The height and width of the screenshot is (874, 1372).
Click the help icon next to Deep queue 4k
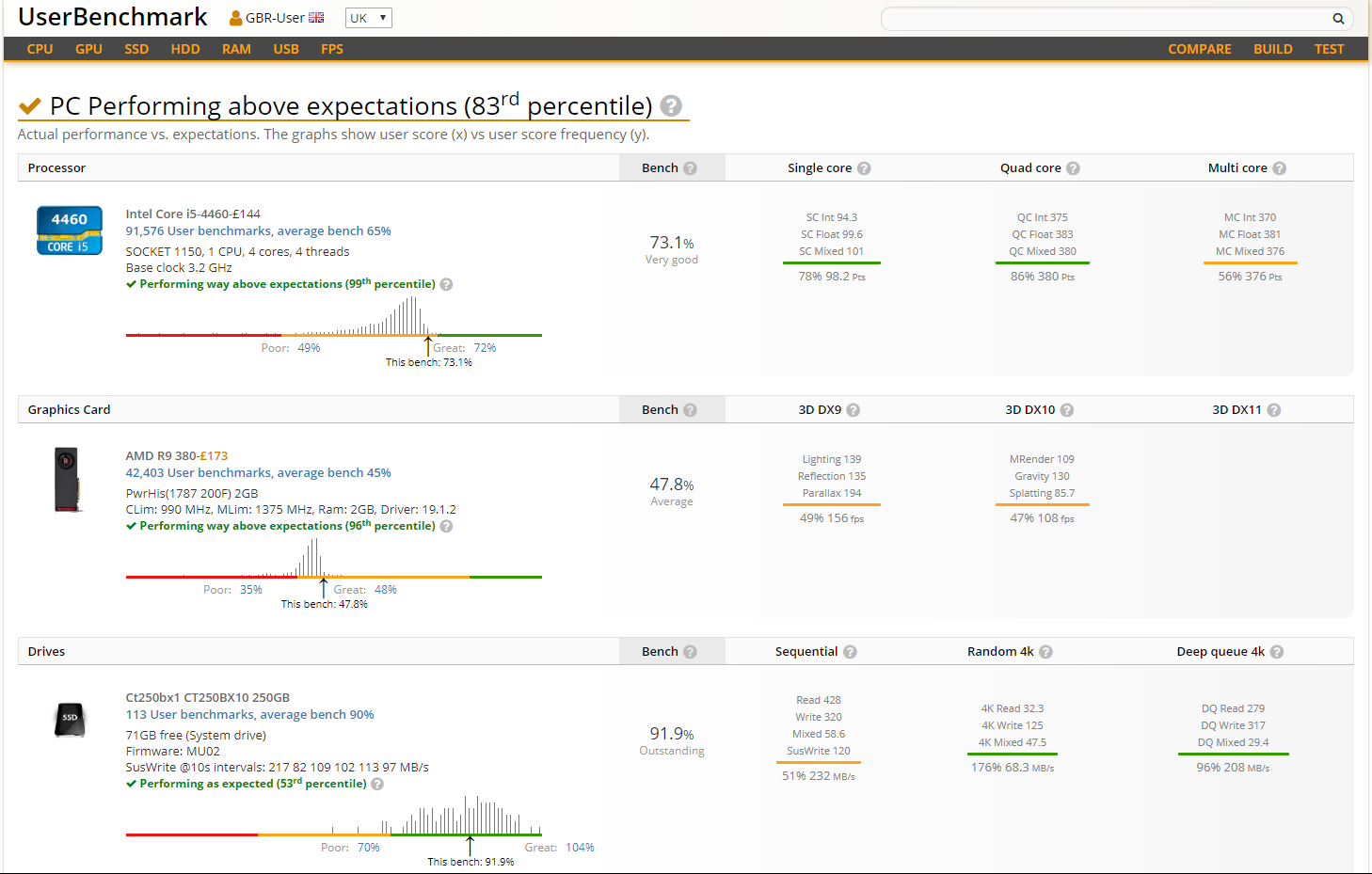[x=1277, y=652]
